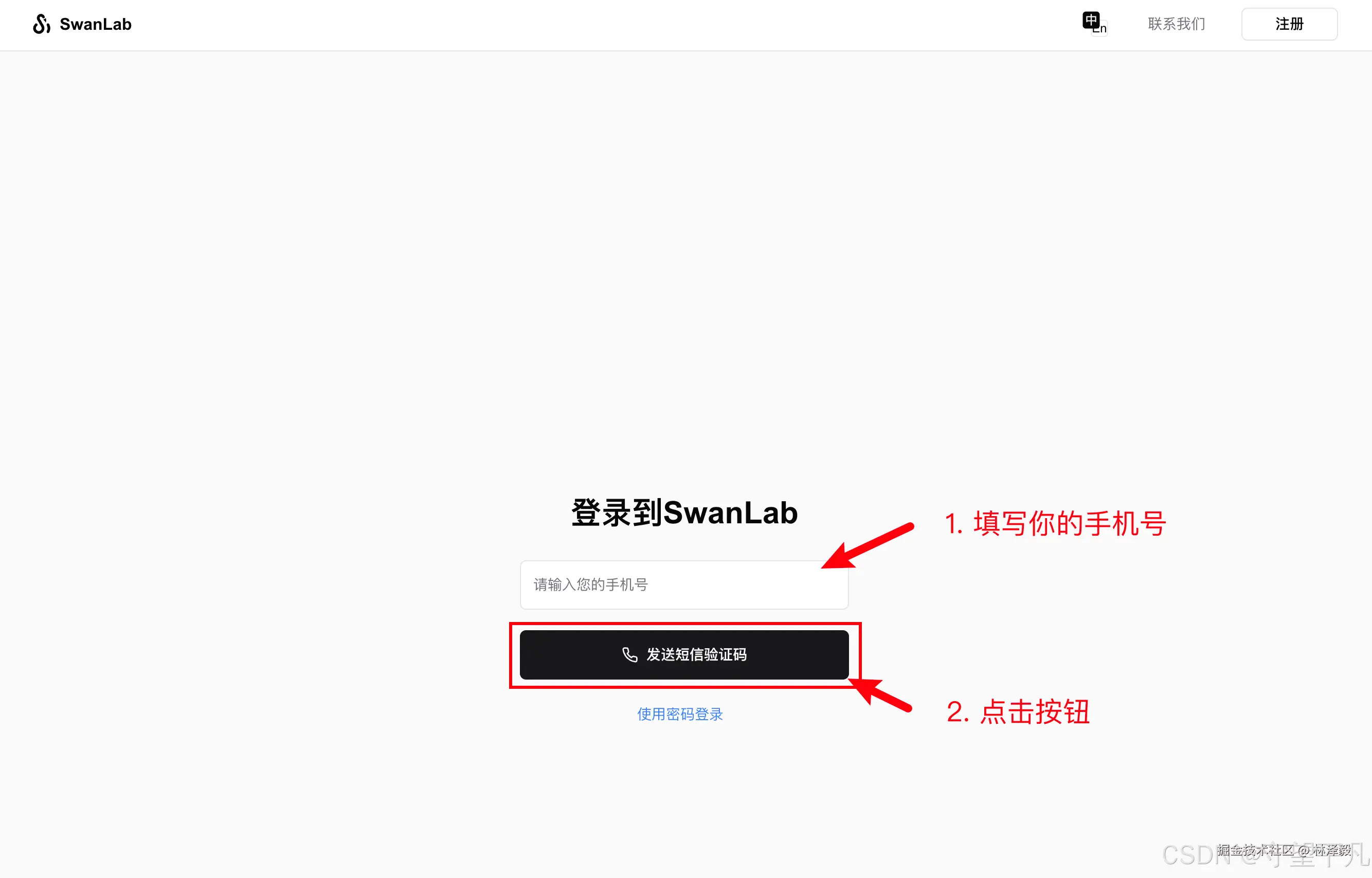
Task: Click the 注册 register button
Action: click(1289, 24)
